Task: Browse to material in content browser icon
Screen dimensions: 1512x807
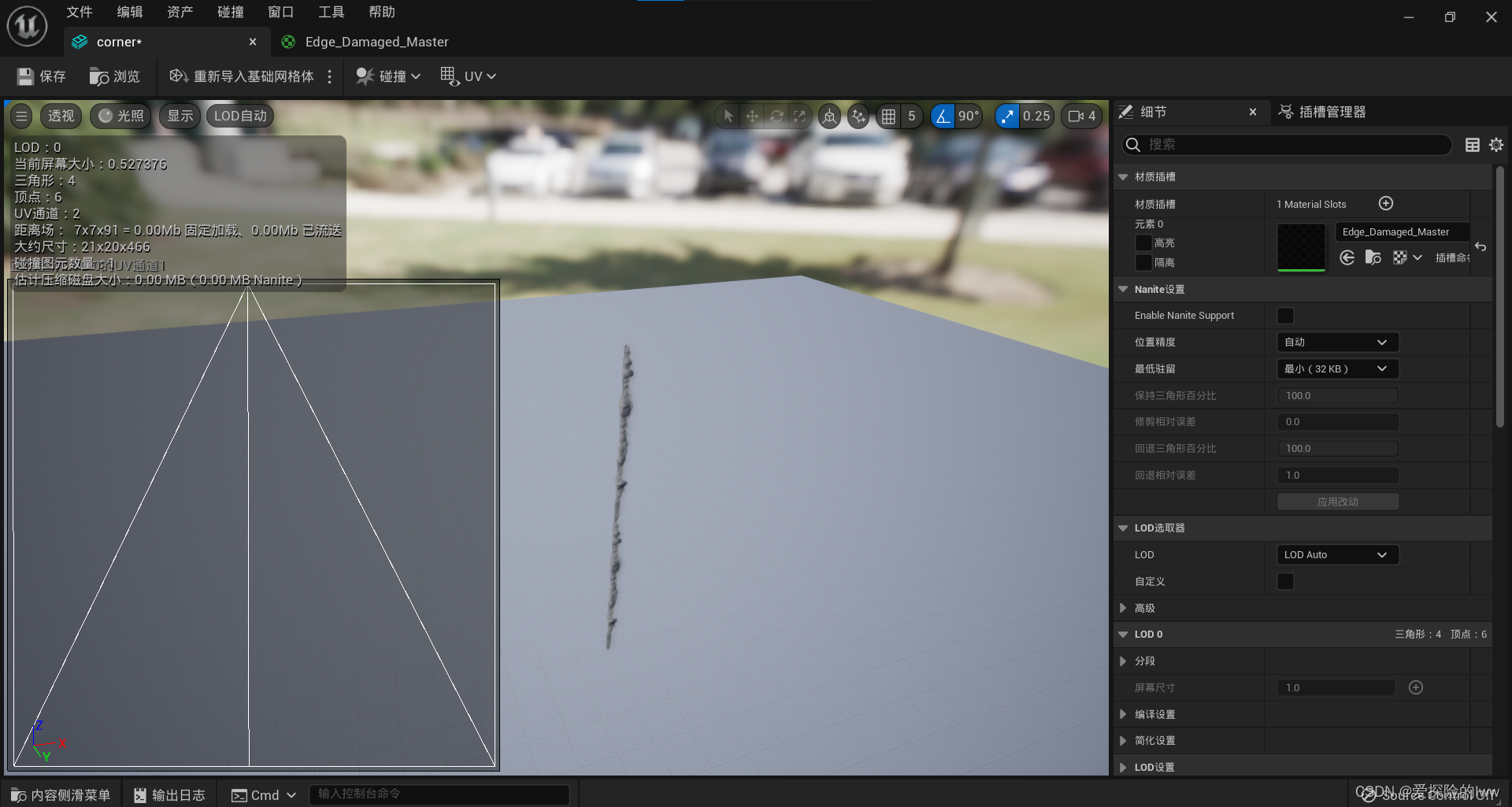Action: [1373, 257]
